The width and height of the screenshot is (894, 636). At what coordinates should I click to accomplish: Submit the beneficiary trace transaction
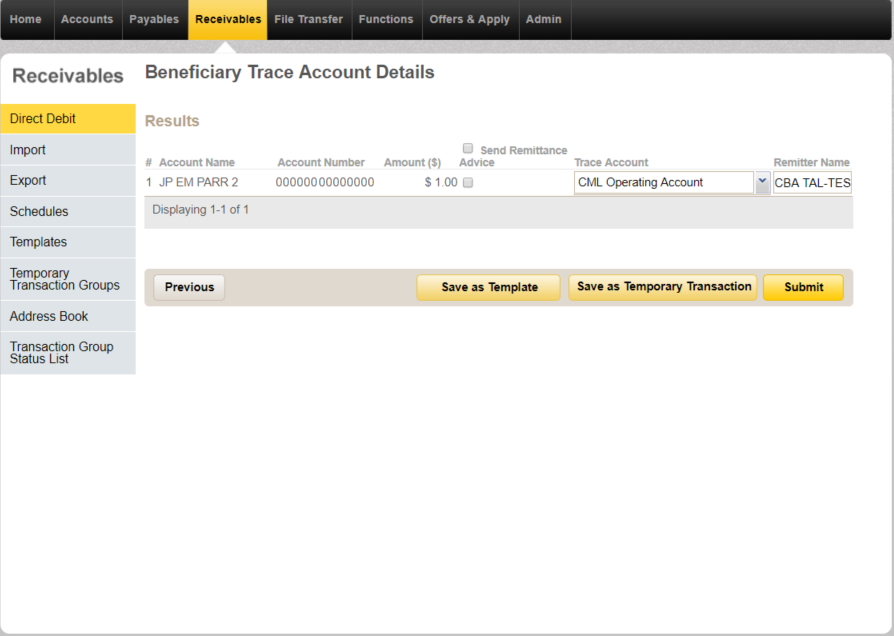tap(803, 287)
